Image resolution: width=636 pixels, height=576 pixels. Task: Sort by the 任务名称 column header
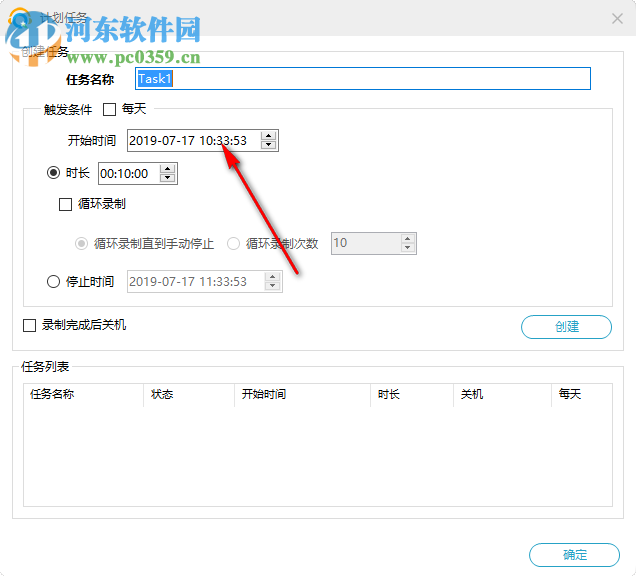coord(83,395)
